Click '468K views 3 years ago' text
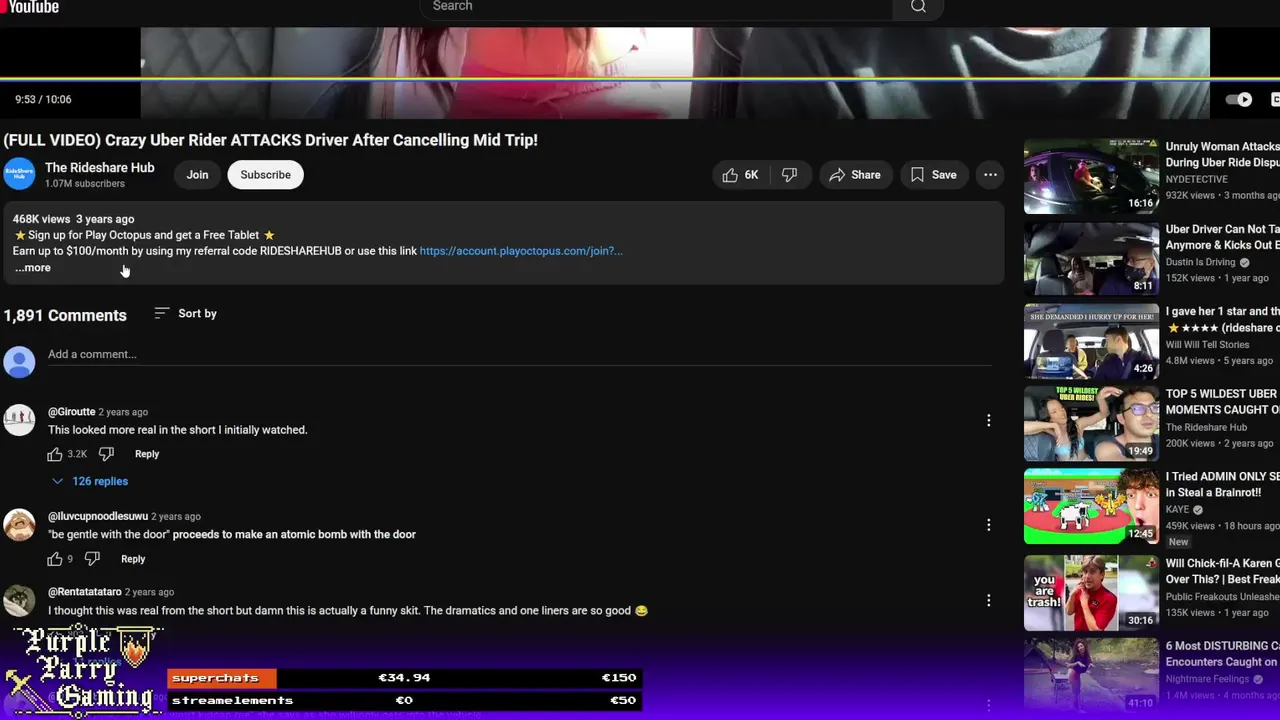 (x=73, y=219)
